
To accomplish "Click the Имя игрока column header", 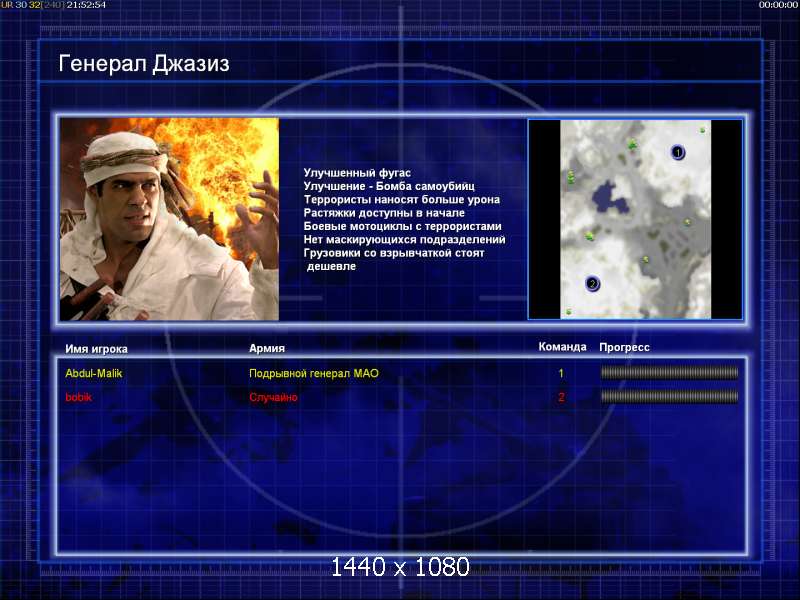I will (x=96, y=349).
